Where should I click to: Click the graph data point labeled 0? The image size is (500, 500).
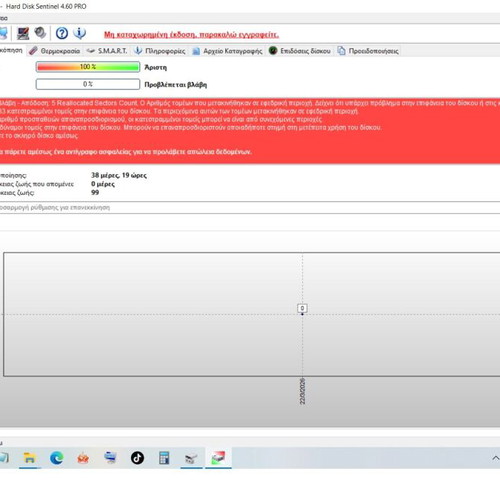[302, 309]
